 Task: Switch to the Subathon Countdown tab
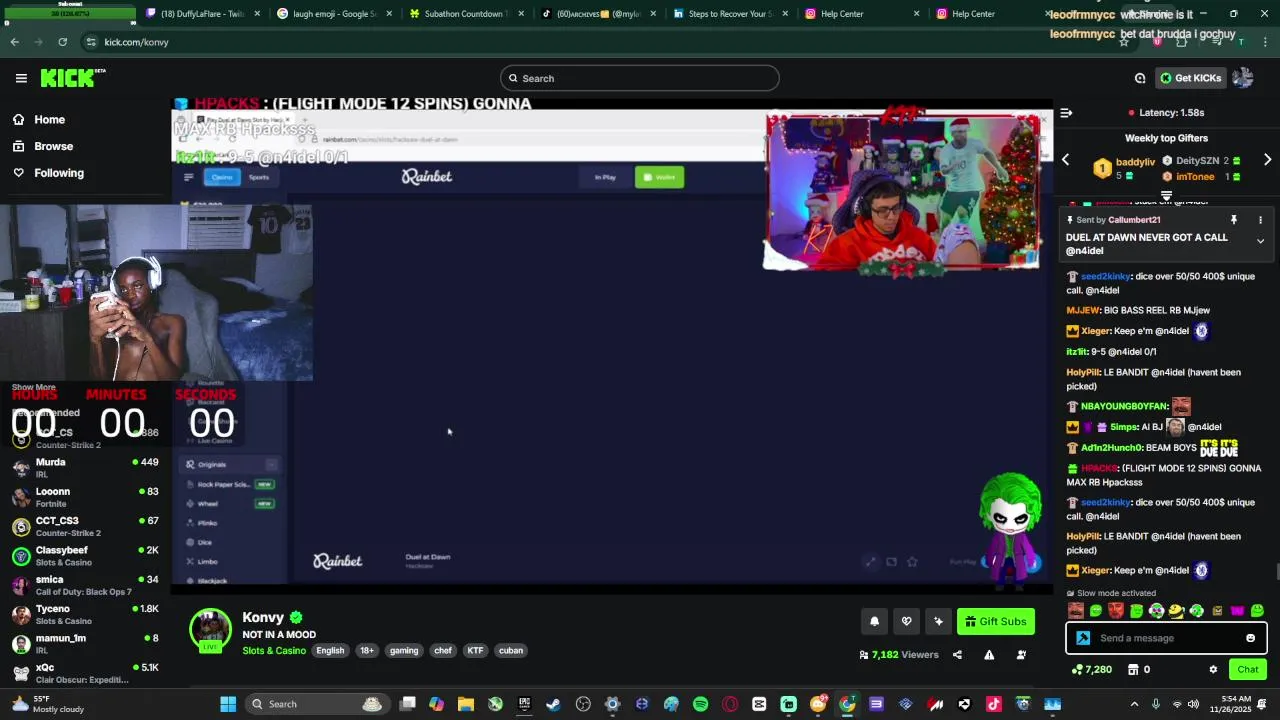(462, 14)
